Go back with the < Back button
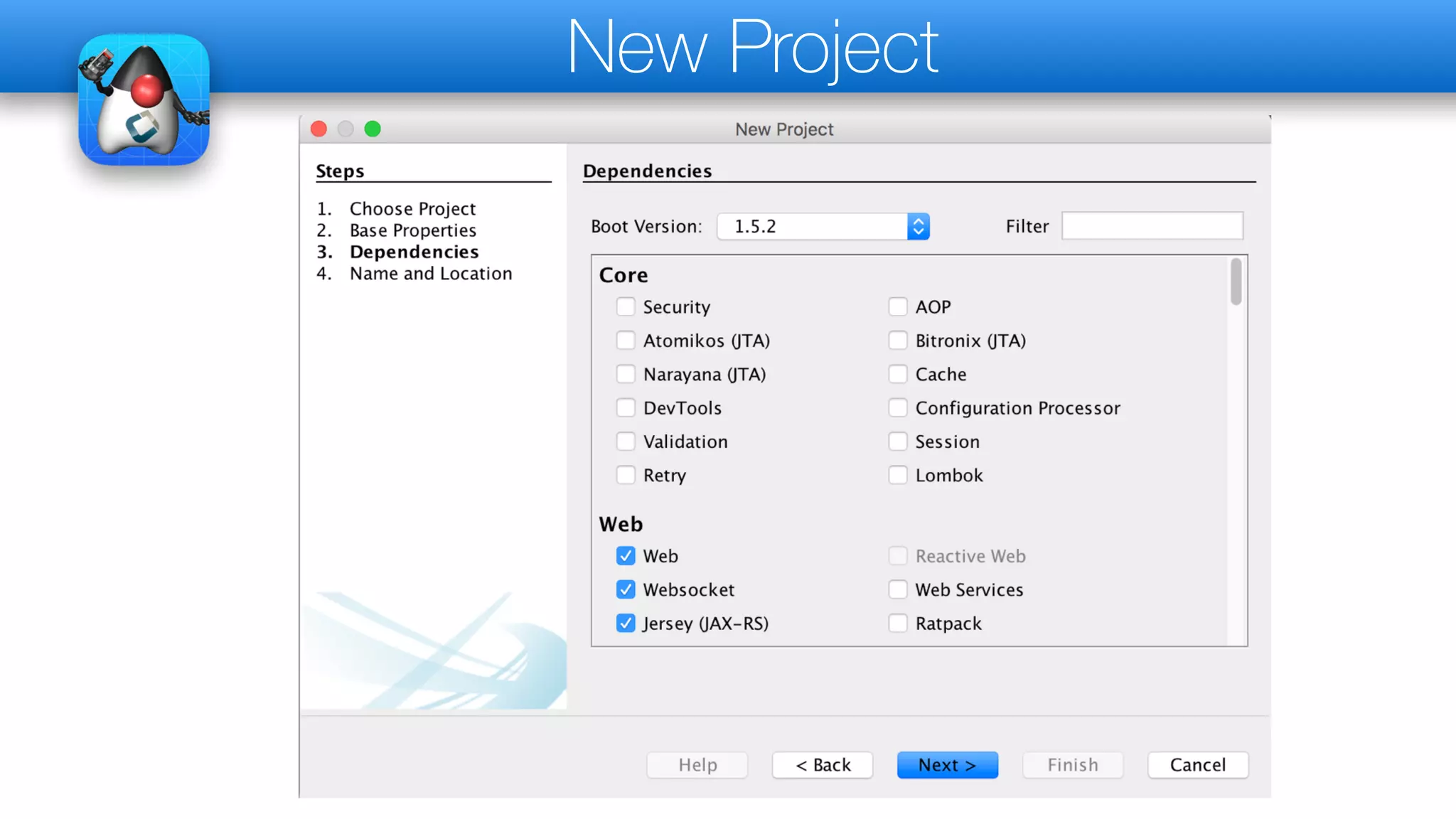The image size is (1456, 819). tap(823, 765)
